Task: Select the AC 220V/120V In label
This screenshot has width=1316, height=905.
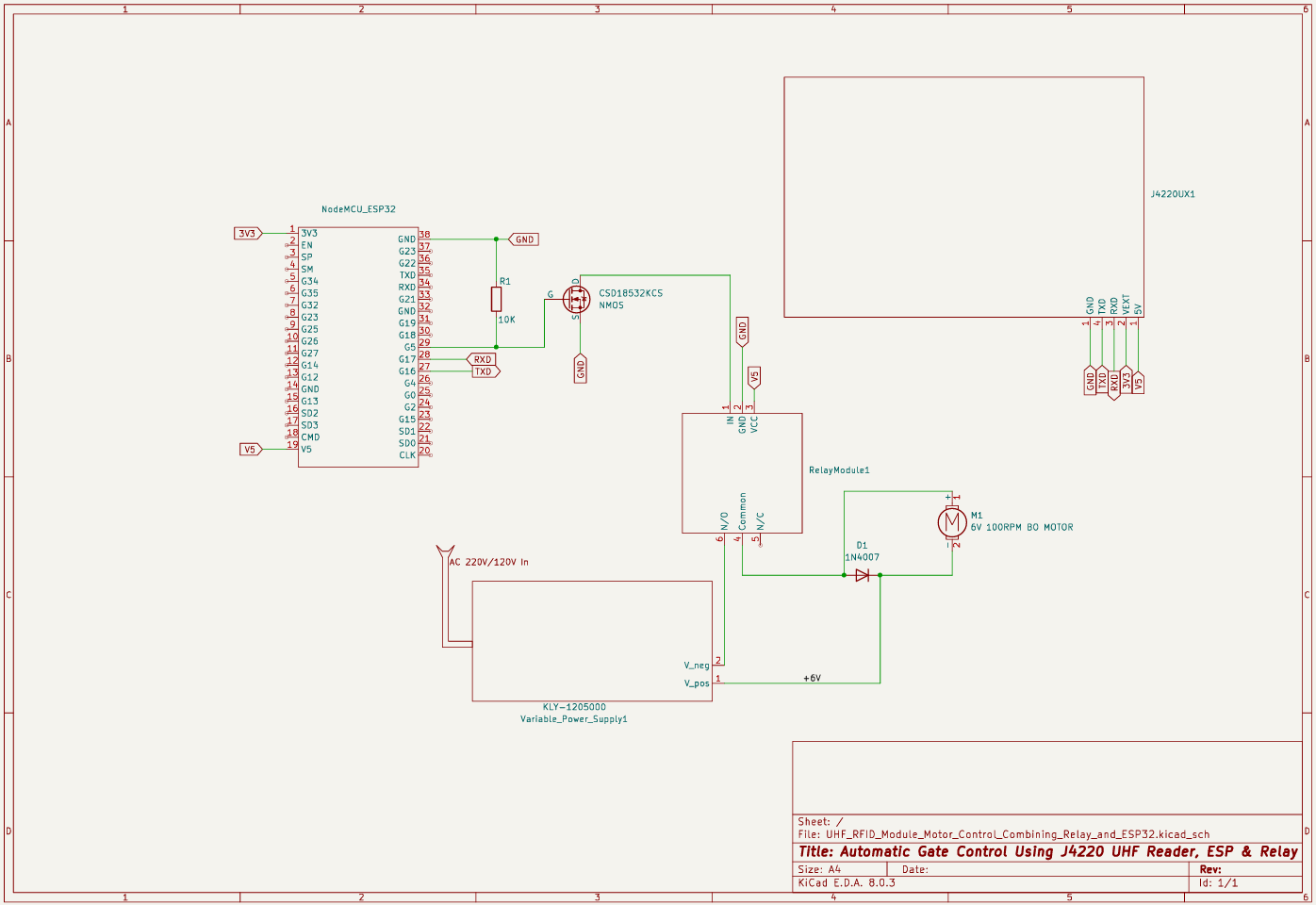Action: pyautogui.click(x=488, y=562)
